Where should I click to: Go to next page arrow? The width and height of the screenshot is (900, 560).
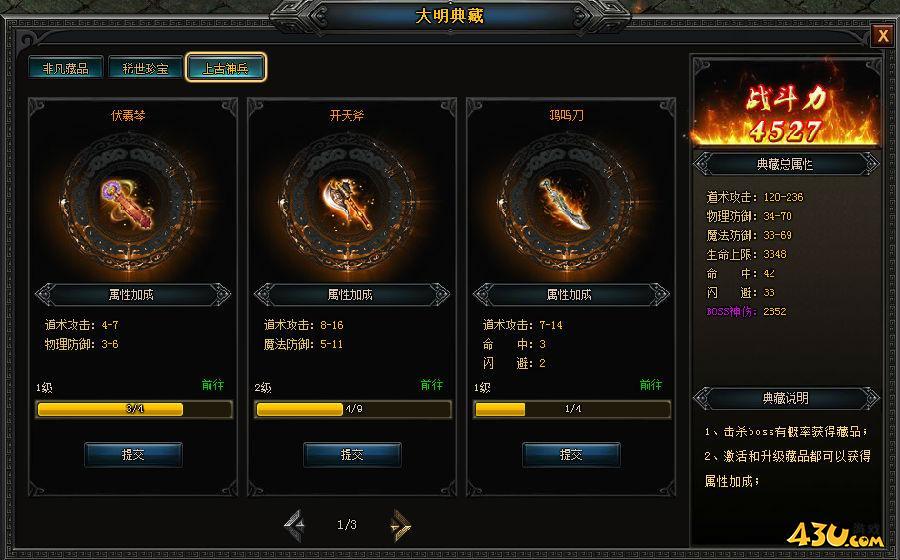tap(400, 524)
